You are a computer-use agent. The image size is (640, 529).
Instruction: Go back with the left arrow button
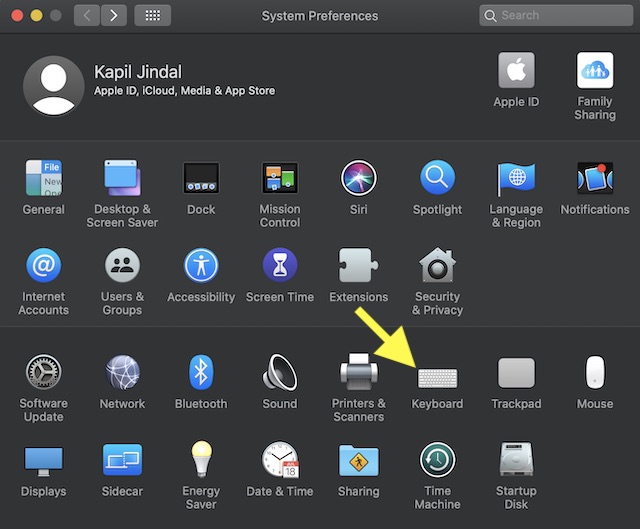[x=87, y=16]
